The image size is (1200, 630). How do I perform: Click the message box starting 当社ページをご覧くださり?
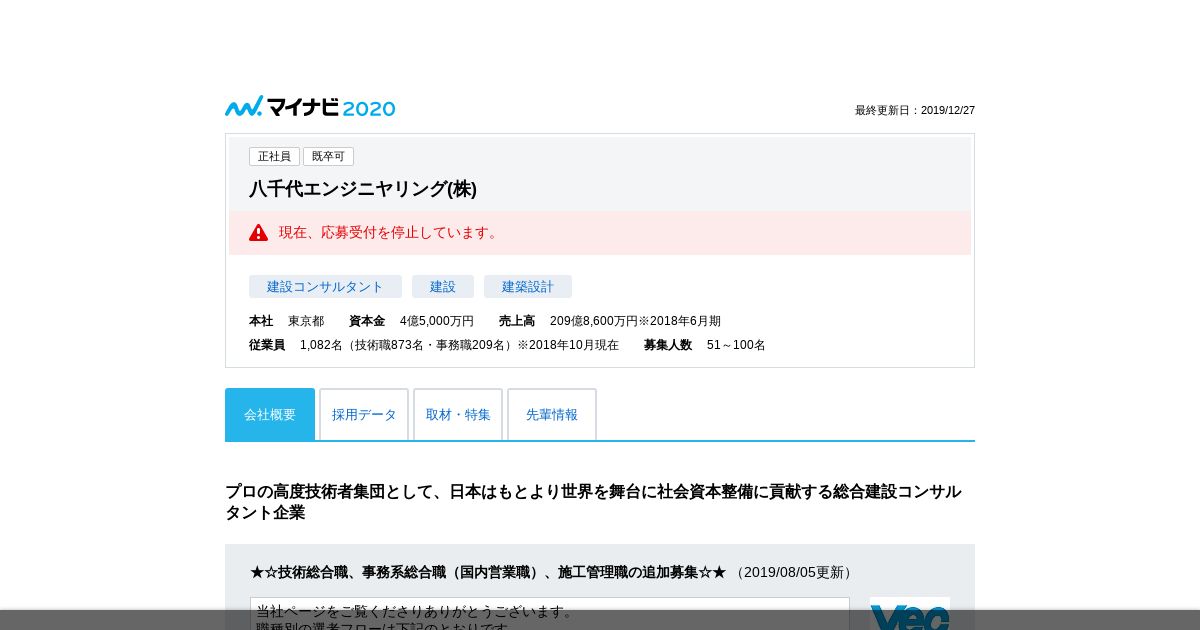(x=550, y=614)
